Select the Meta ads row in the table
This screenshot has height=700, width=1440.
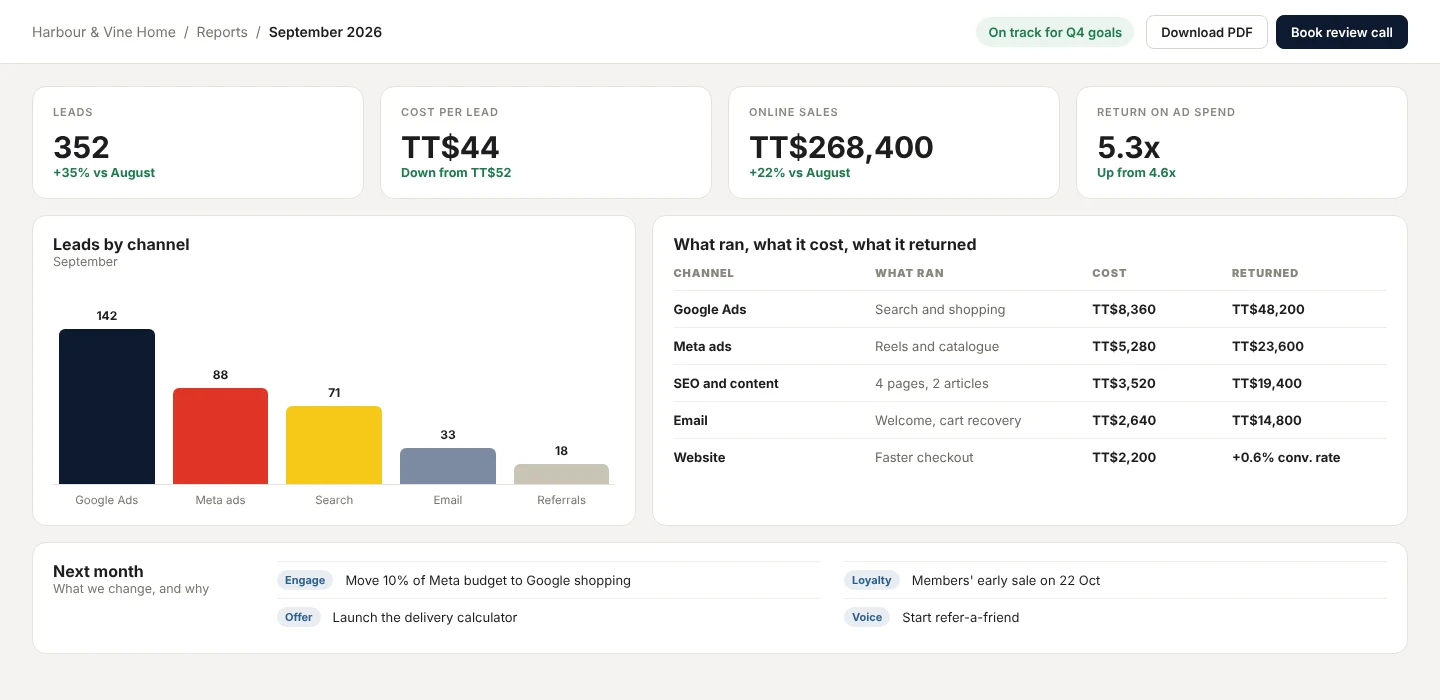tap(1030, 346)
